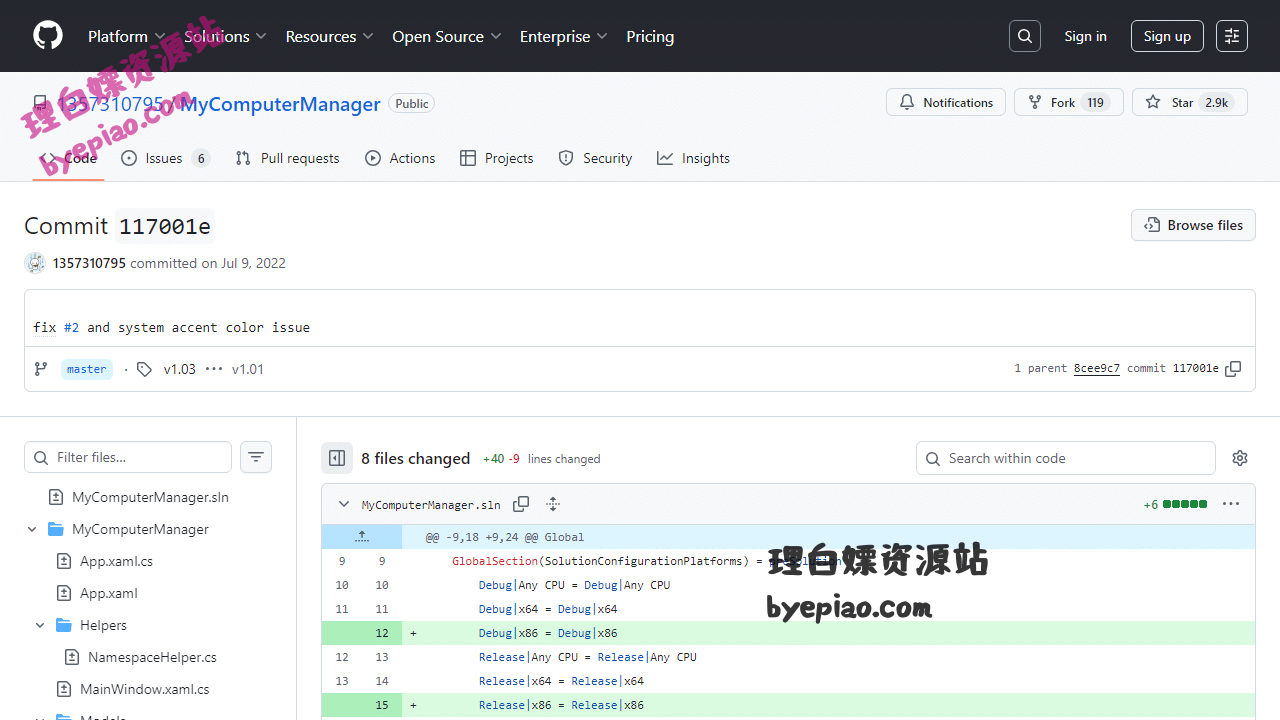Viewport: 1280px width, 720px height.
Task: Open the Resources menu
Action: (329, 36)
